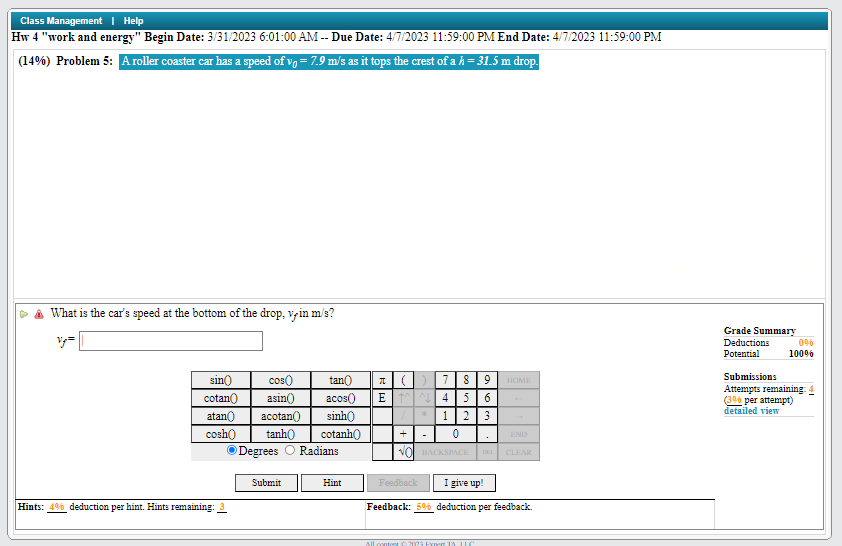Click the subscript caret down-arrow key
The width and height of the screenshot is (842, 546).
tap(424, 398)
